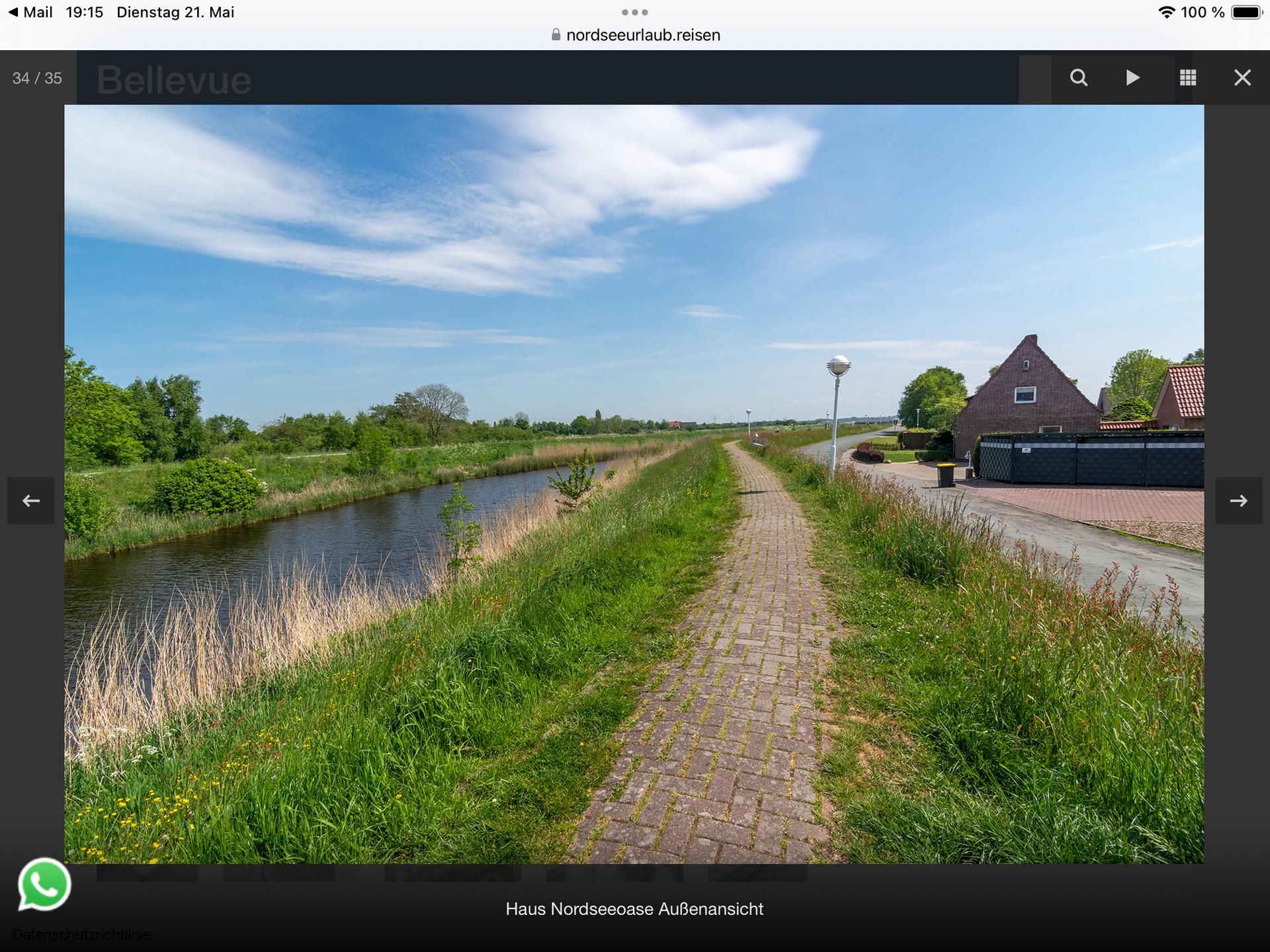Click the Bellevue heading
The image size is (1270, 952).
pyautogui.click(x=174, y=80)
